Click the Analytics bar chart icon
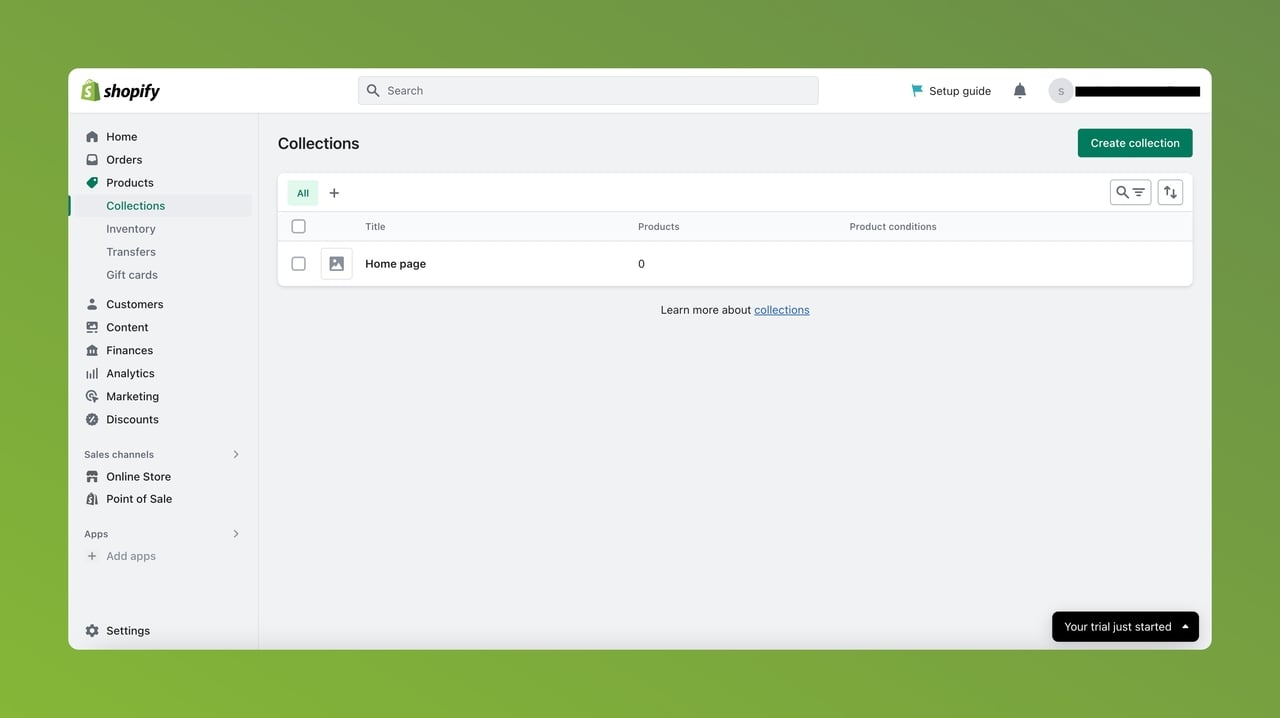Screen dimensions: 1280x718 click(x=92, y=373)
